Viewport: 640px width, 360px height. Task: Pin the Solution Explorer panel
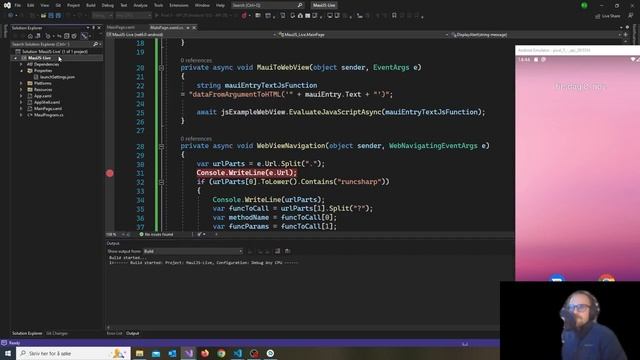point(93,28)
